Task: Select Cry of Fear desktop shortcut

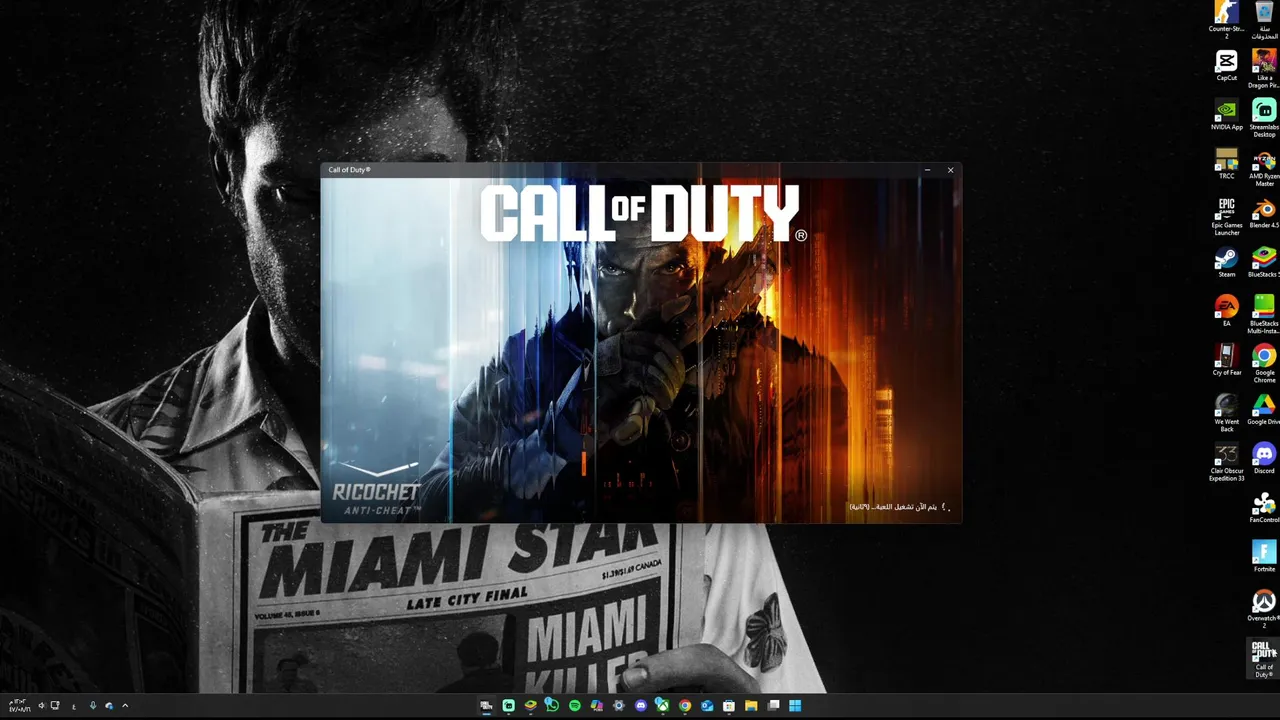Action: (1227, 359)
